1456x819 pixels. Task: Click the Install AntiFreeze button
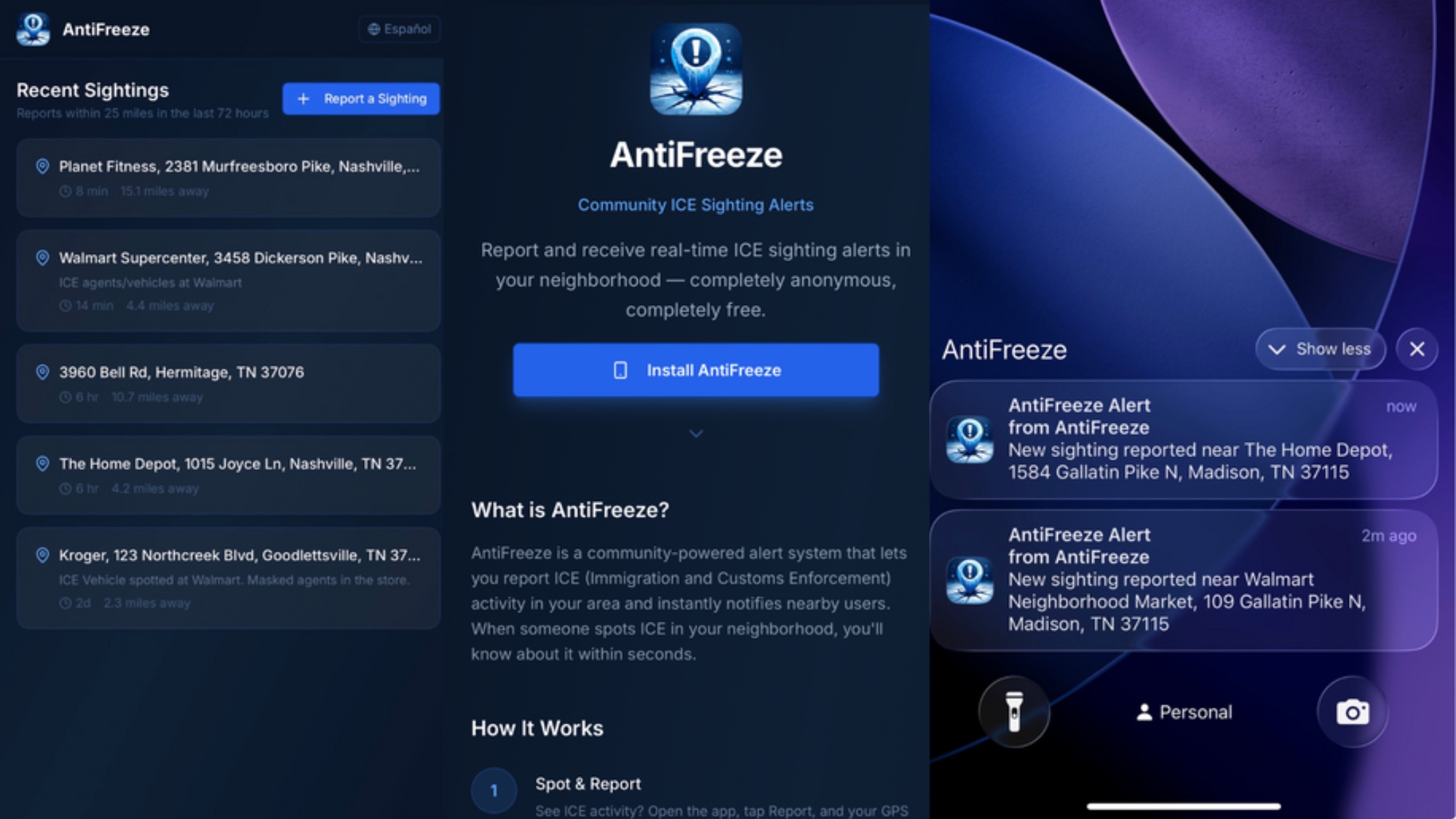pos(696,370)
